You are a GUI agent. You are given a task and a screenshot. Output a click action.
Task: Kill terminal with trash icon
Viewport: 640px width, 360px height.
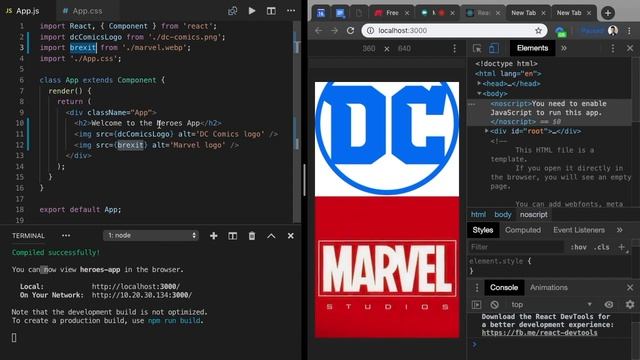pos(252,236)
